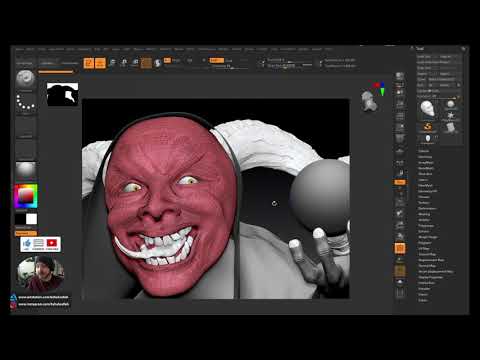Image resolution: width=480 pixels, height=360 pixels.
Task: Expand the Polygroups sub-palette
Action: tap(426, 226)
